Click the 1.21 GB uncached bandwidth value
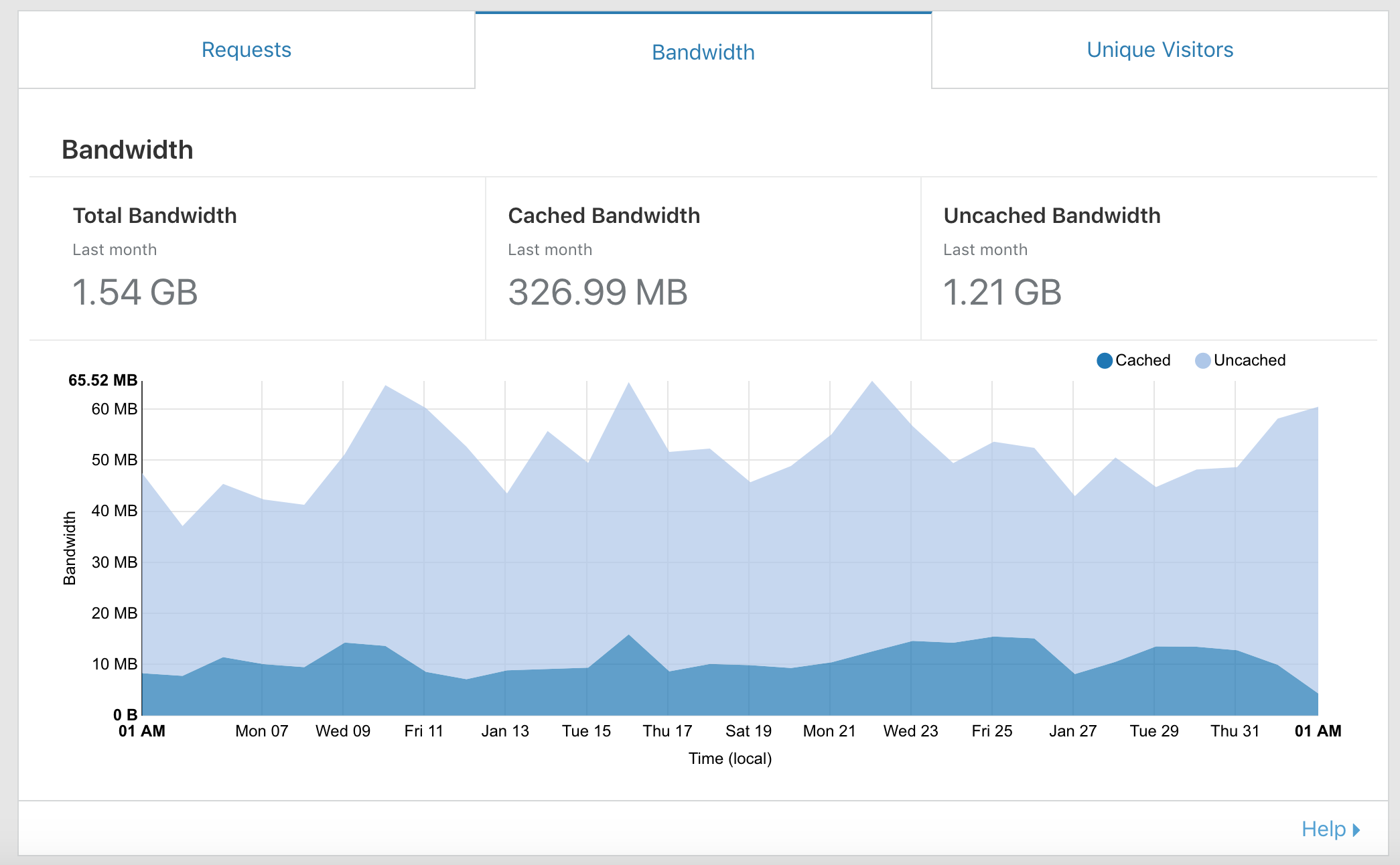Viewport: 1400px width, 865px height. pyautogui.click(x=1002, y=293)
